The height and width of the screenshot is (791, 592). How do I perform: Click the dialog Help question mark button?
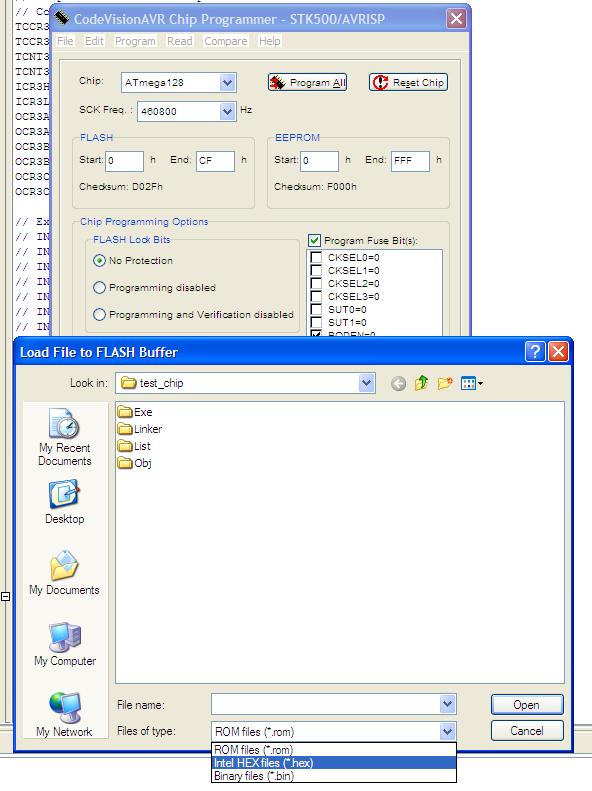[535, 351]
